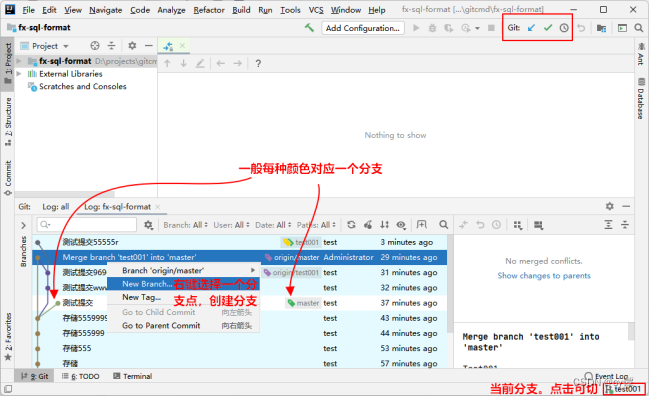Viewport: 649px width, 397px height.
Task: Click the help question mark icon
Action: point(258,63)
